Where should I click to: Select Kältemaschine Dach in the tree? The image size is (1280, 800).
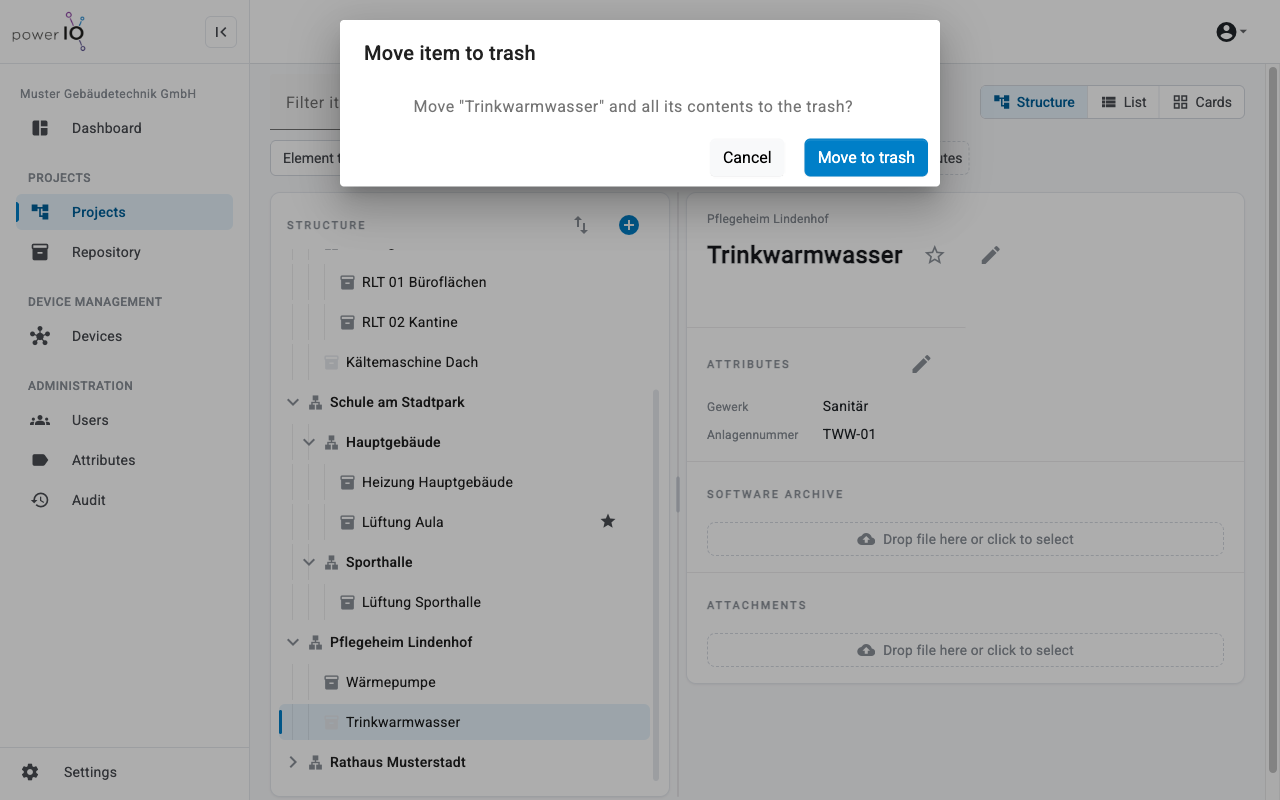(x=464, y=362)
